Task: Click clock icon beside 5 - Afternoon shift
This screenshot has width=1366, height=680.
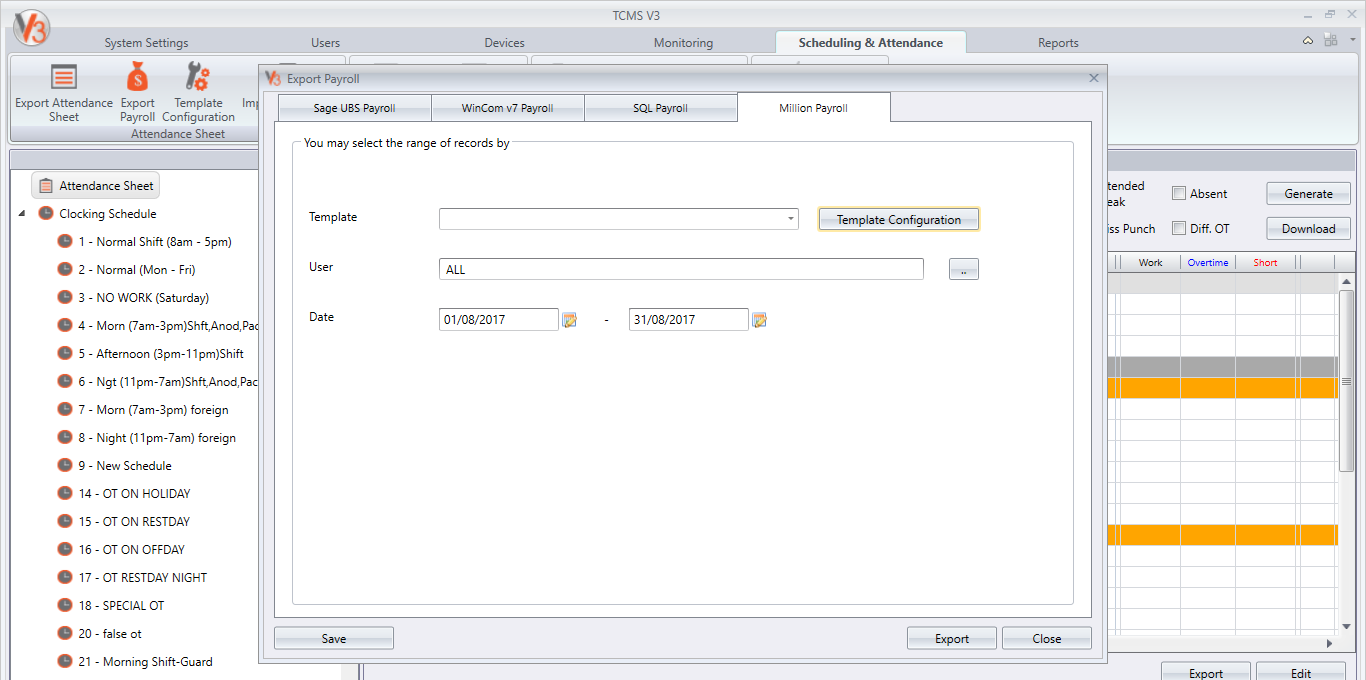Action: point(65,354)
